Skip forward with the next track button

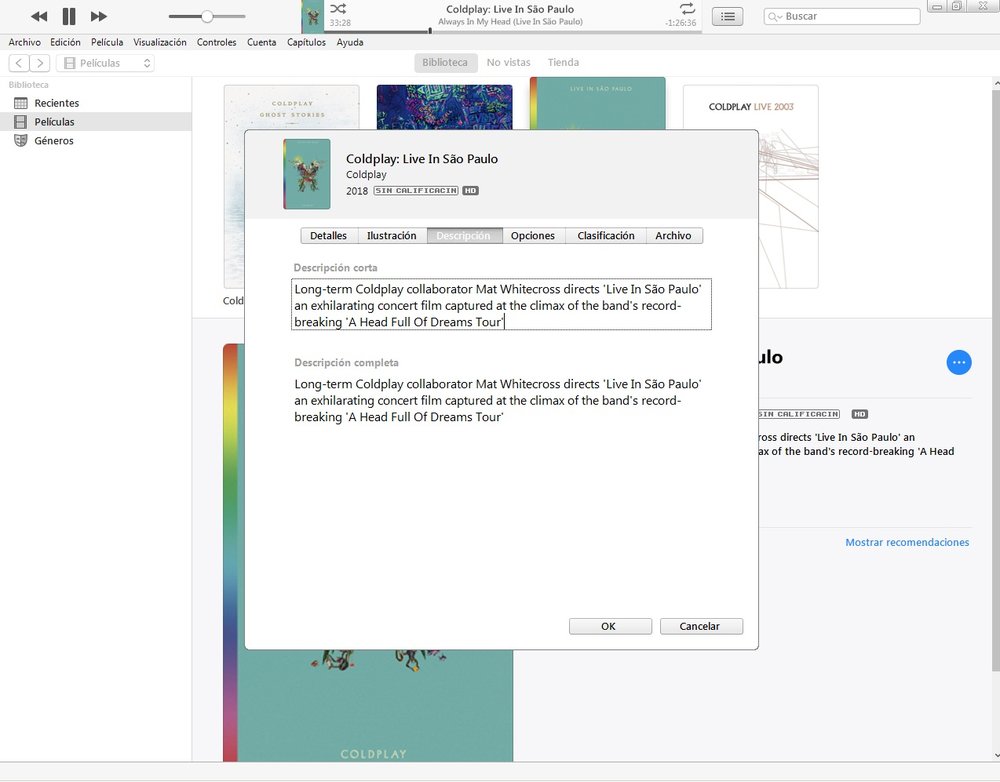tap(99, 16)
